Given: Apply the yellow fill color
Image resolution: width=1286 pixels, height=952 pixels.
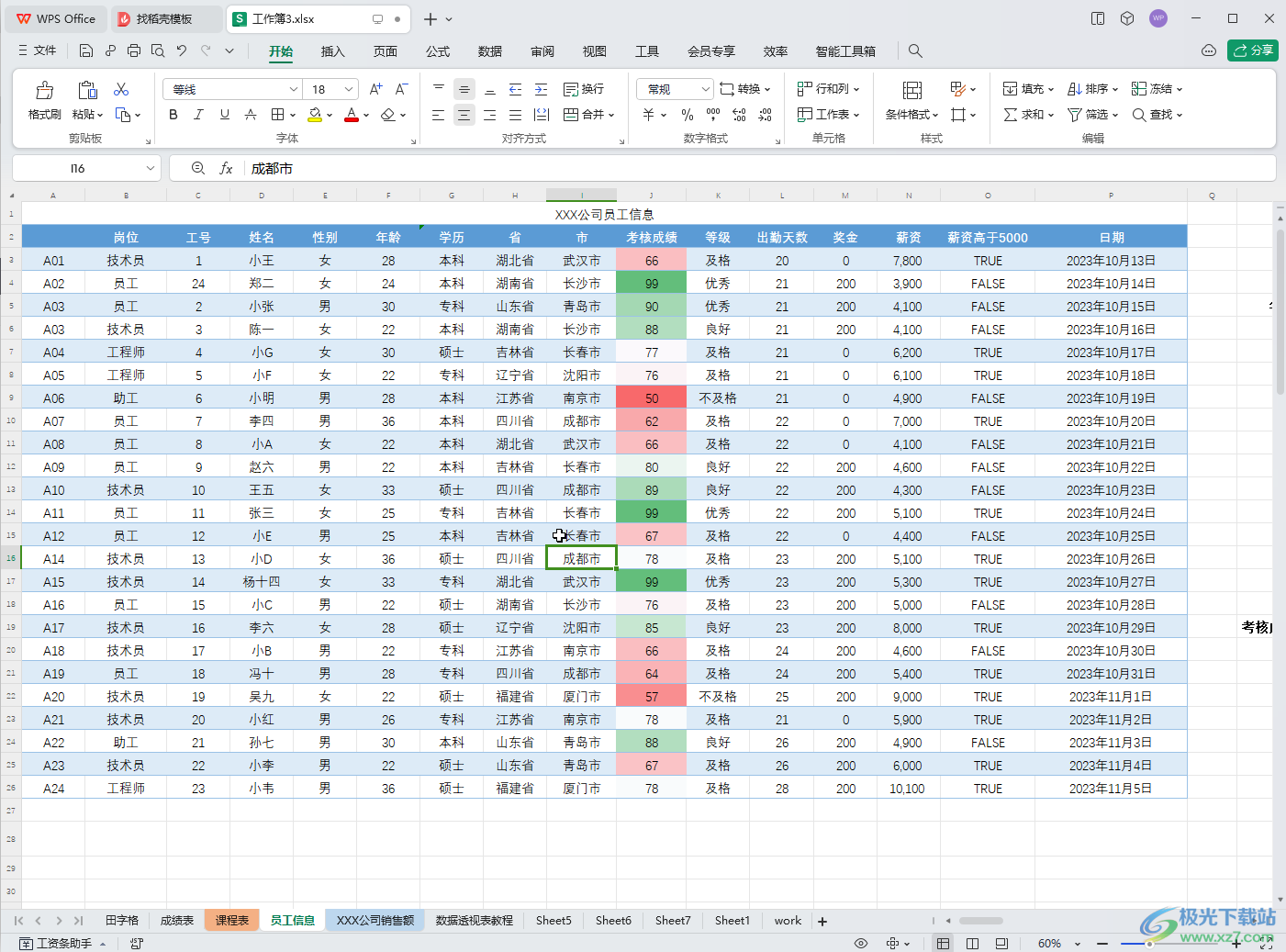Looking at the screenshot, I should point(315,115).
